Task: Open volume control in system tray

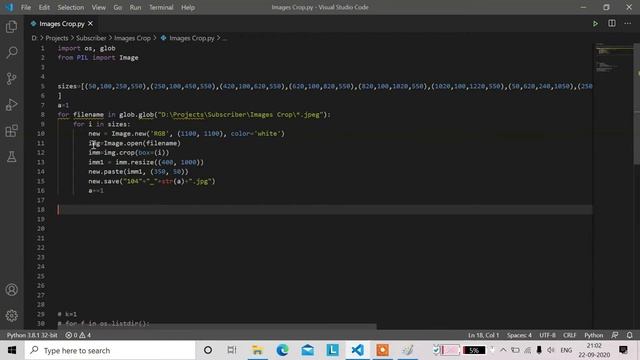Action: click(x=550, y=350)
